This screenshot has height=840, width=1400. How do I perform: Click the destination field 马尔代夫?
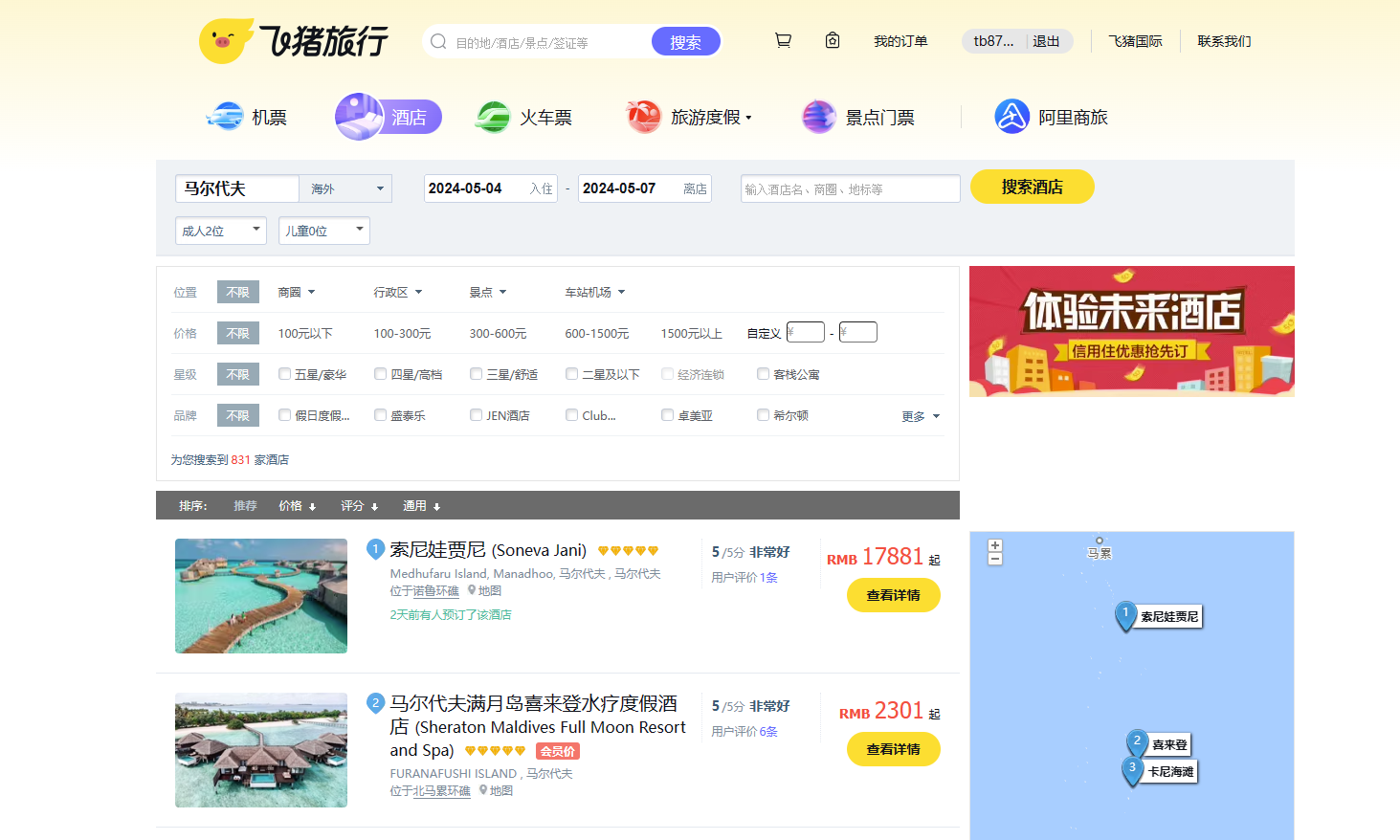[237, 188]
